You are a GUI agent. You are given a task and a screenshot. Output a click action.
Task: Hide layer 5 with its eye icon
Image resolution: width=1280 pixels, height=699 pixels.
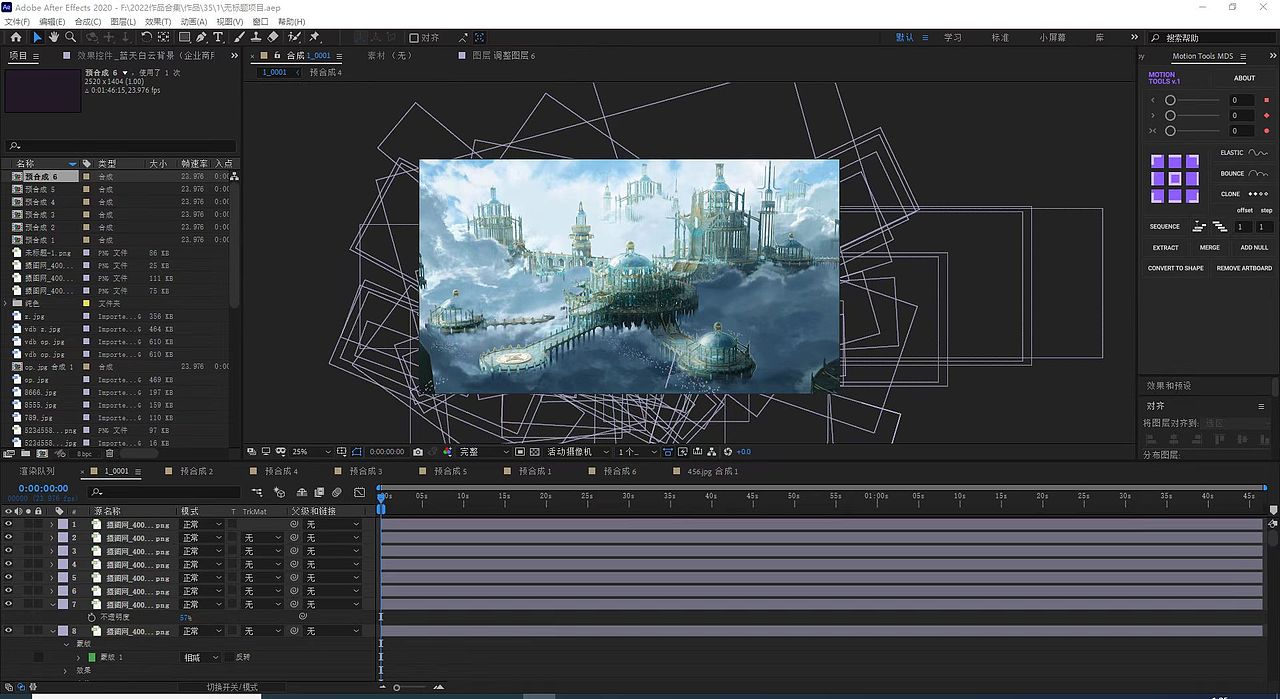tap(8, 577)
